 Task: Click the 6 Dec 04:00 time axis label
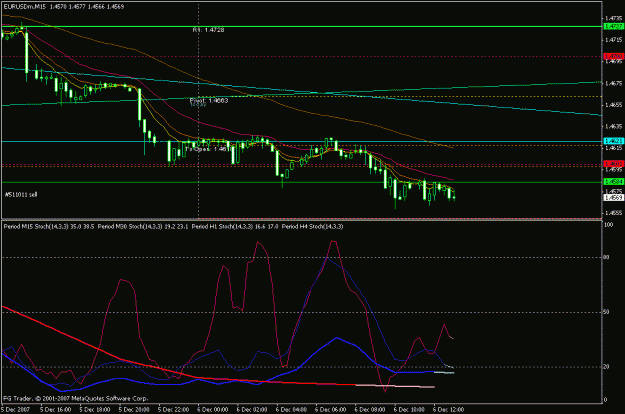291,409
